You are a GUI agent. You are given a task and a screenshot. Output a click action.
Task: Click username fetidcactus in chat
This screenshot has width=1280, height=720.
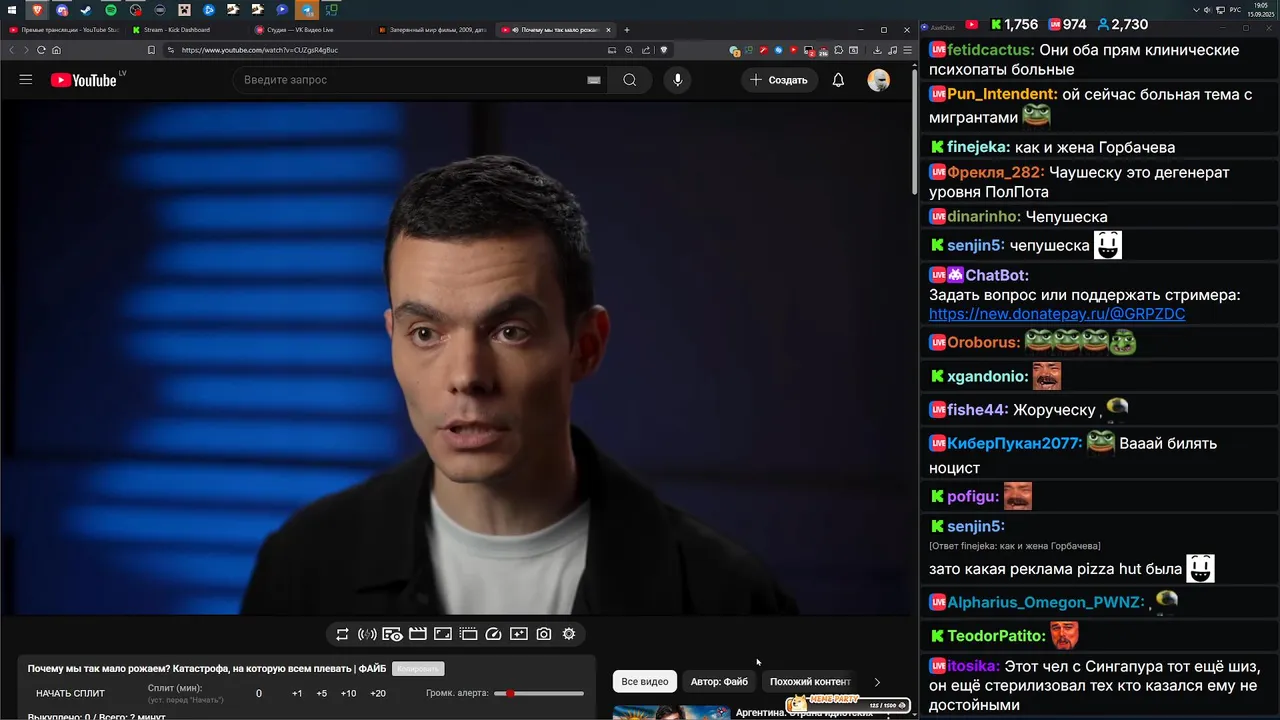coord(990,50)
